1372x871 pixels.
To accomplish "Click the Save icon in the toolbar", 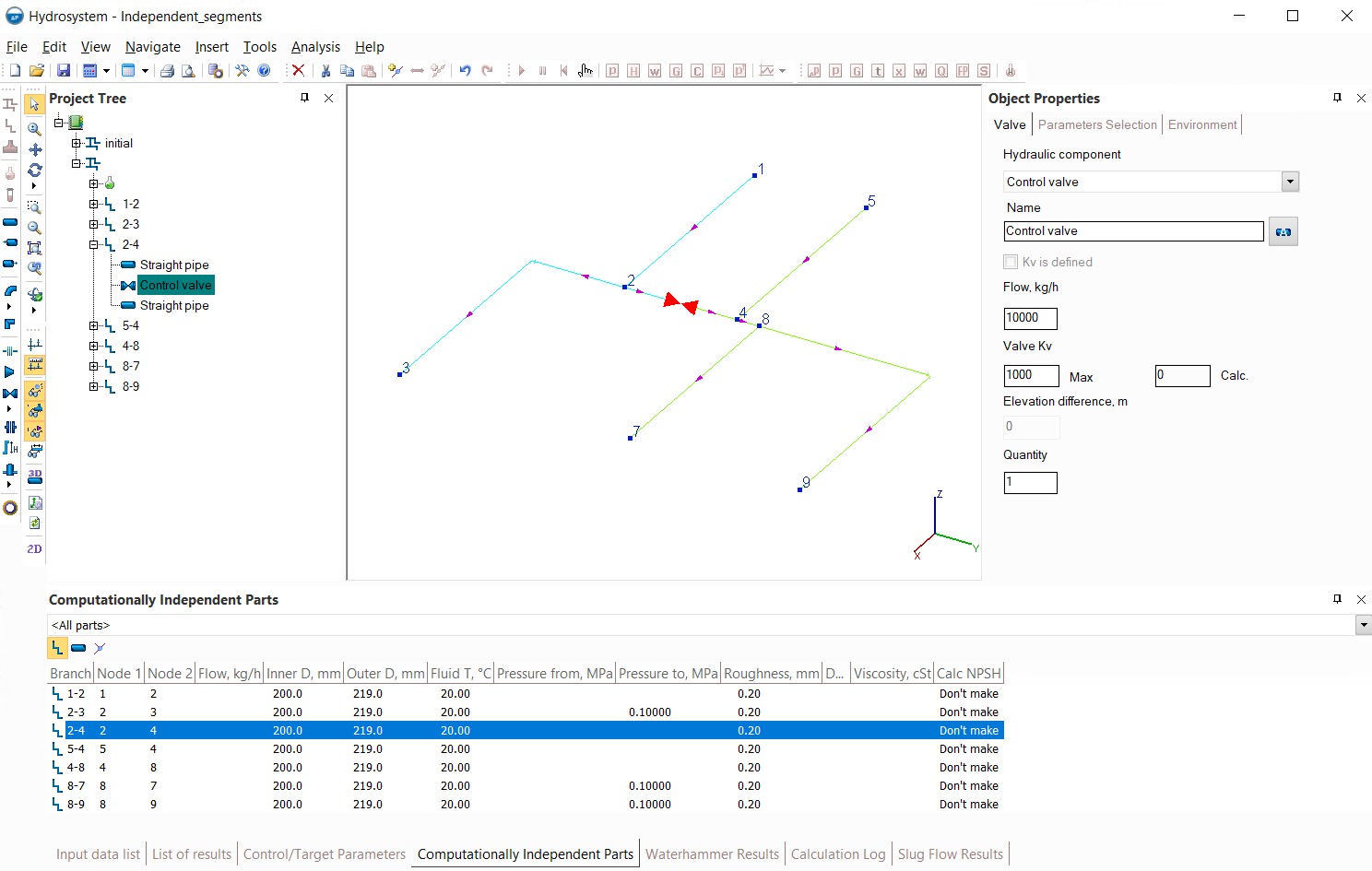I will pyautogui.click(x=64, y=71).
